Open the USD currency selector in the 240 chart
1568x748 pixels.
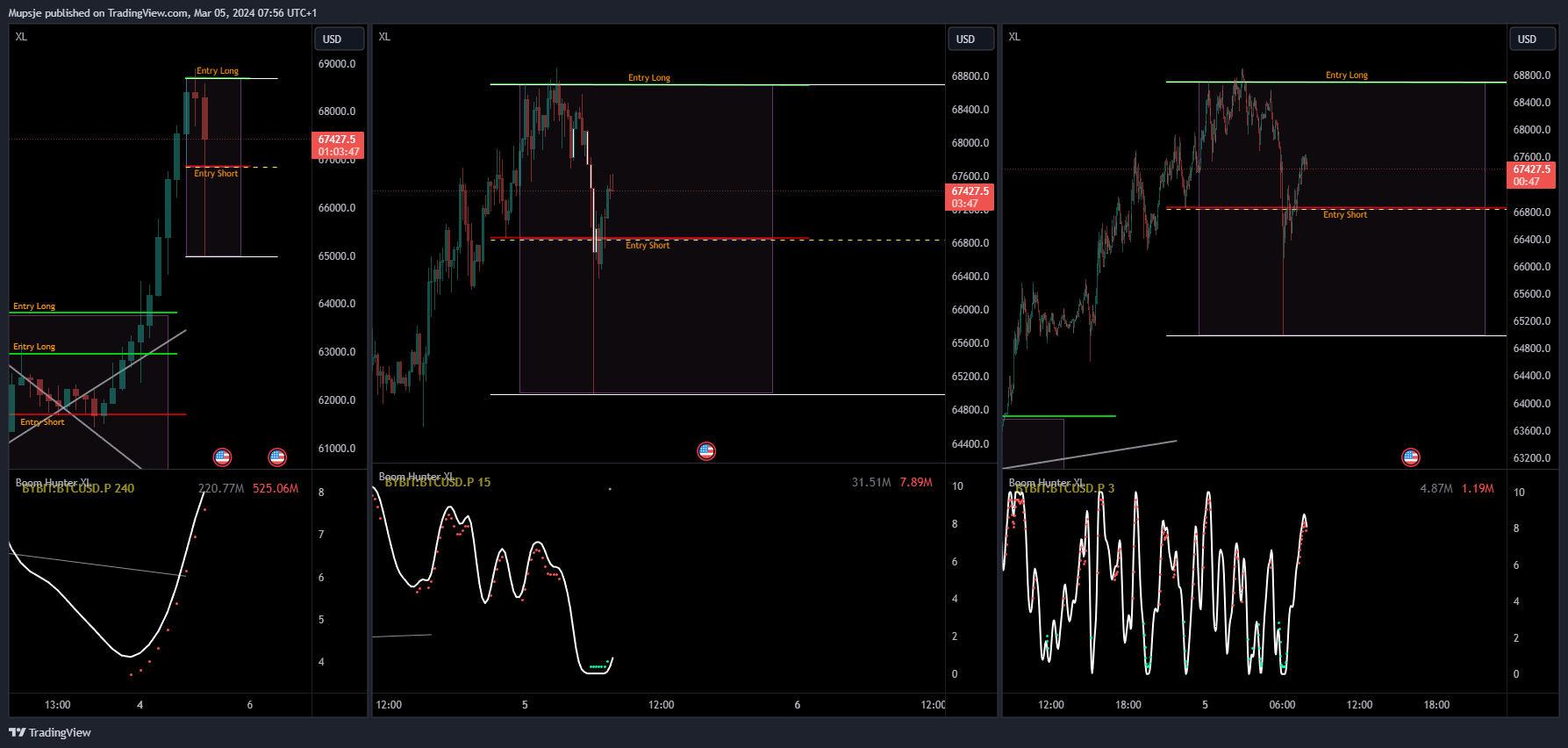pyautogui.click(x=340, y=39)
